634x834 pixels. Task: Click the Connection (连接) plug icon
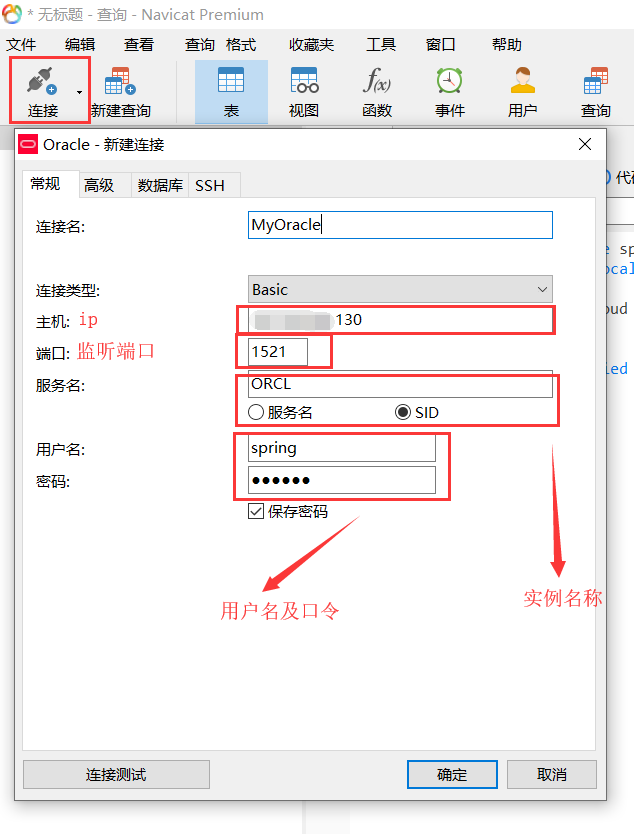coord(42,81)
